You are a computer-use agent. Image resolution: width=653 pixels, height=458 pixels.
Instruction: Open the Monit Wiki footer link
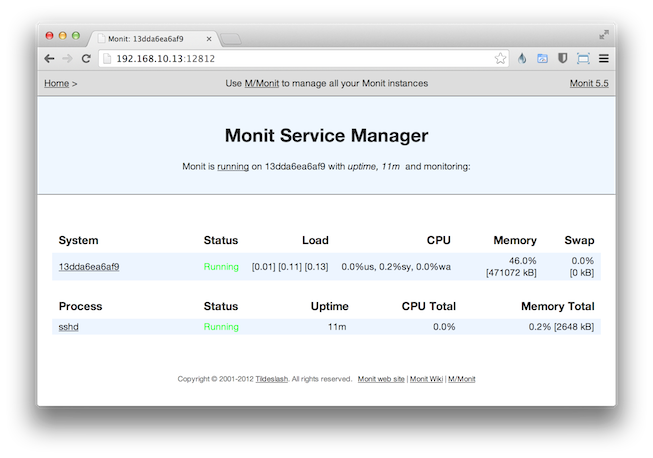(x=426, y=380)
